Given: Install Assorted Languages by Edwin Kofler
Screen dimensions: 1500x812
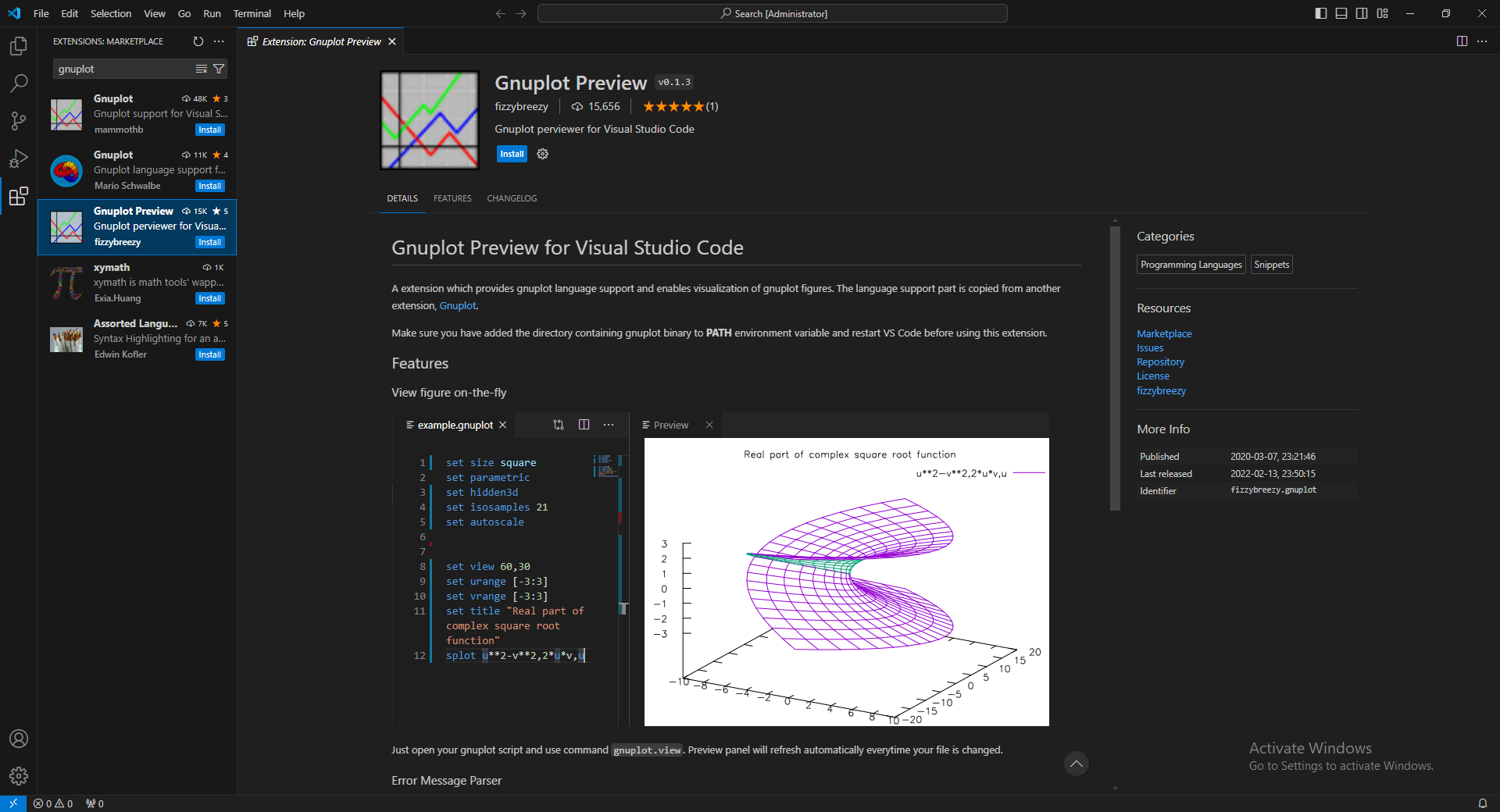Looking at the screenshot, I should coord(209,354).
